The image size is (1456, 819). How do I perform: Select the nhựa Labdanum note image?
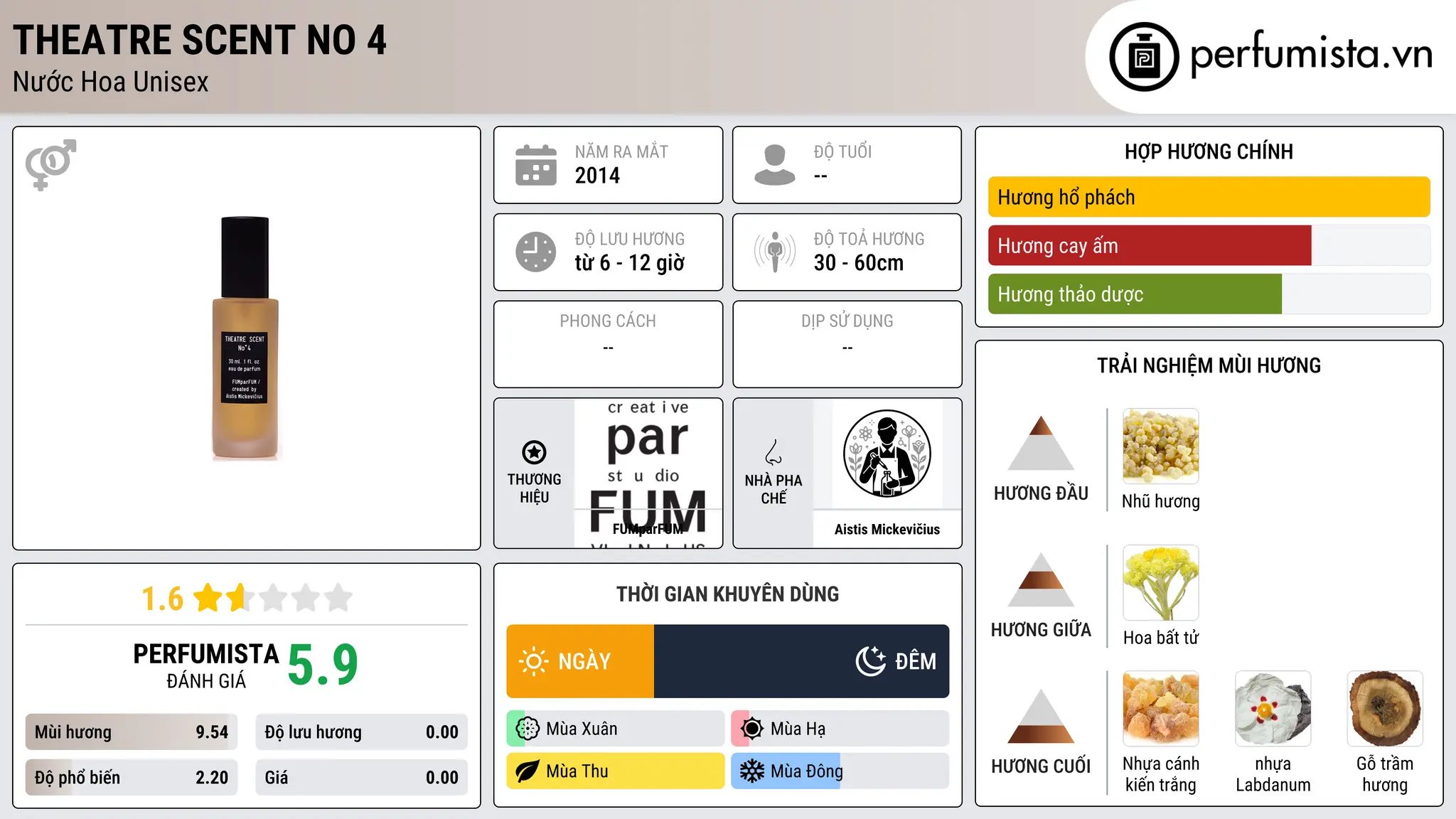pyautogui.click(x=1273, y=709)
